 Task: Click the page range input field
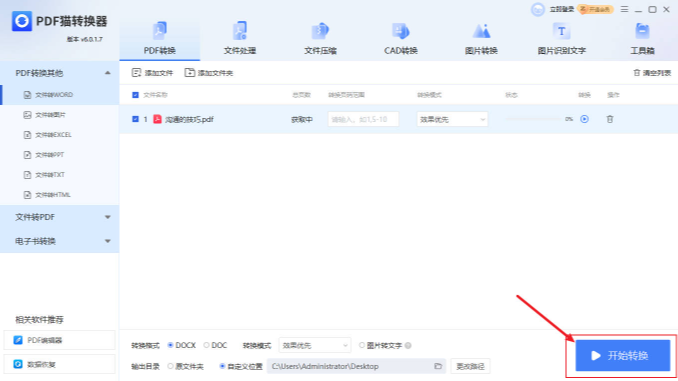363,119
